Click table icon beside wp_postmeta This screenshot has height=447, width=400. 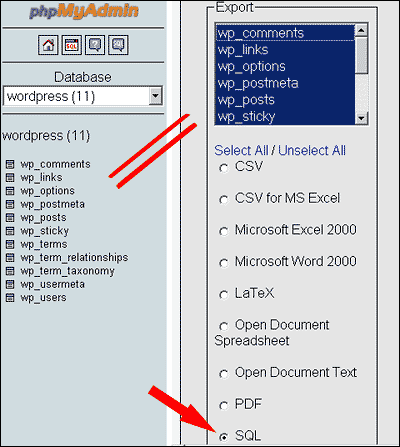10,204
